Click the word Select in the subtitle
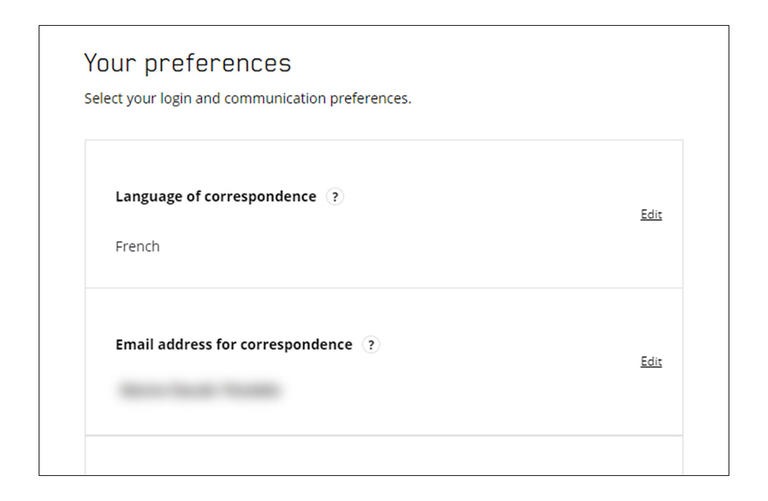This screenshot has width=768, height=501. pyautogui.click(x=104, y=99)
